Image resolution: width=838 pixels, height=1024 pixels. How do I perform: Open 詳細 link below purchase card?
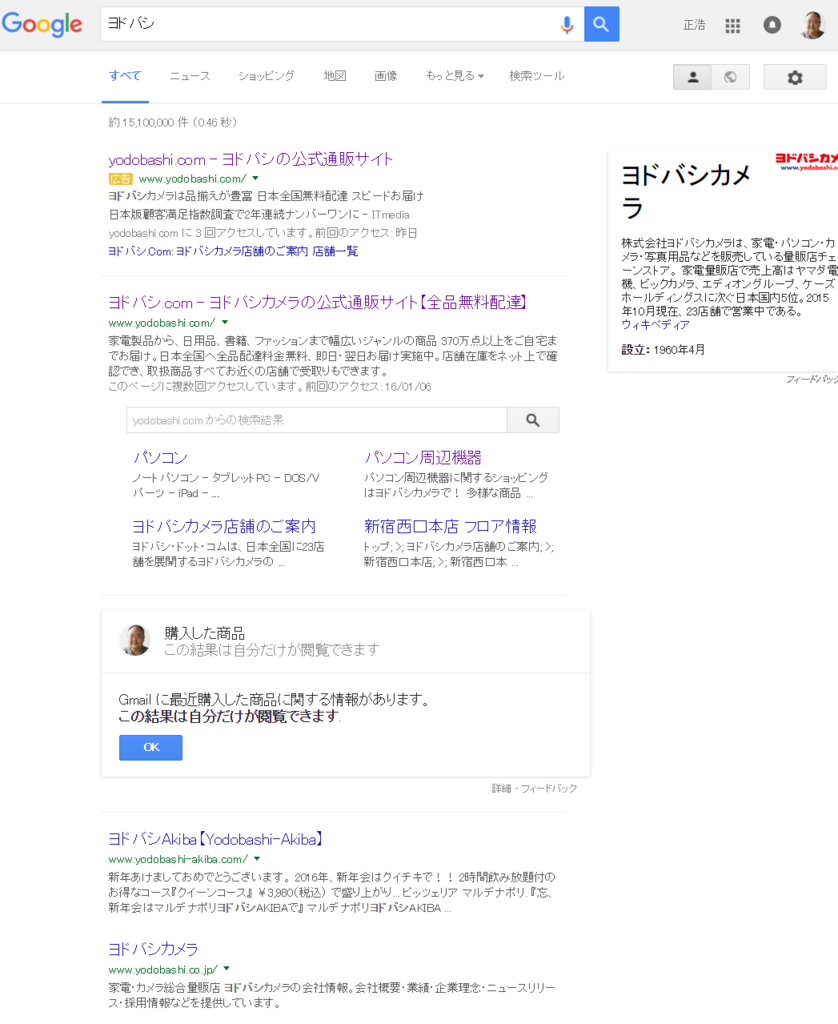click(501, 788)
